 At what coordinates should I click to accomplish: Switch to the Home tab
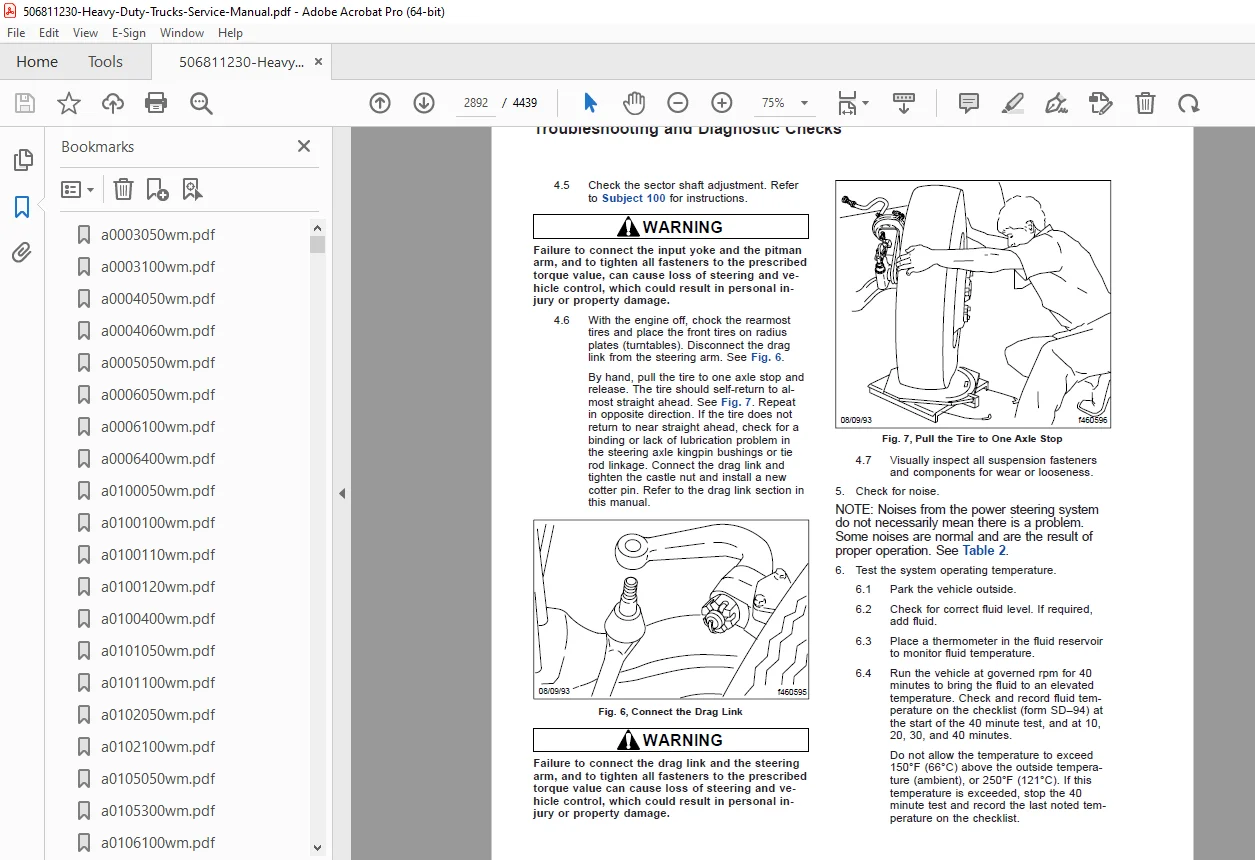coord(37,62)
